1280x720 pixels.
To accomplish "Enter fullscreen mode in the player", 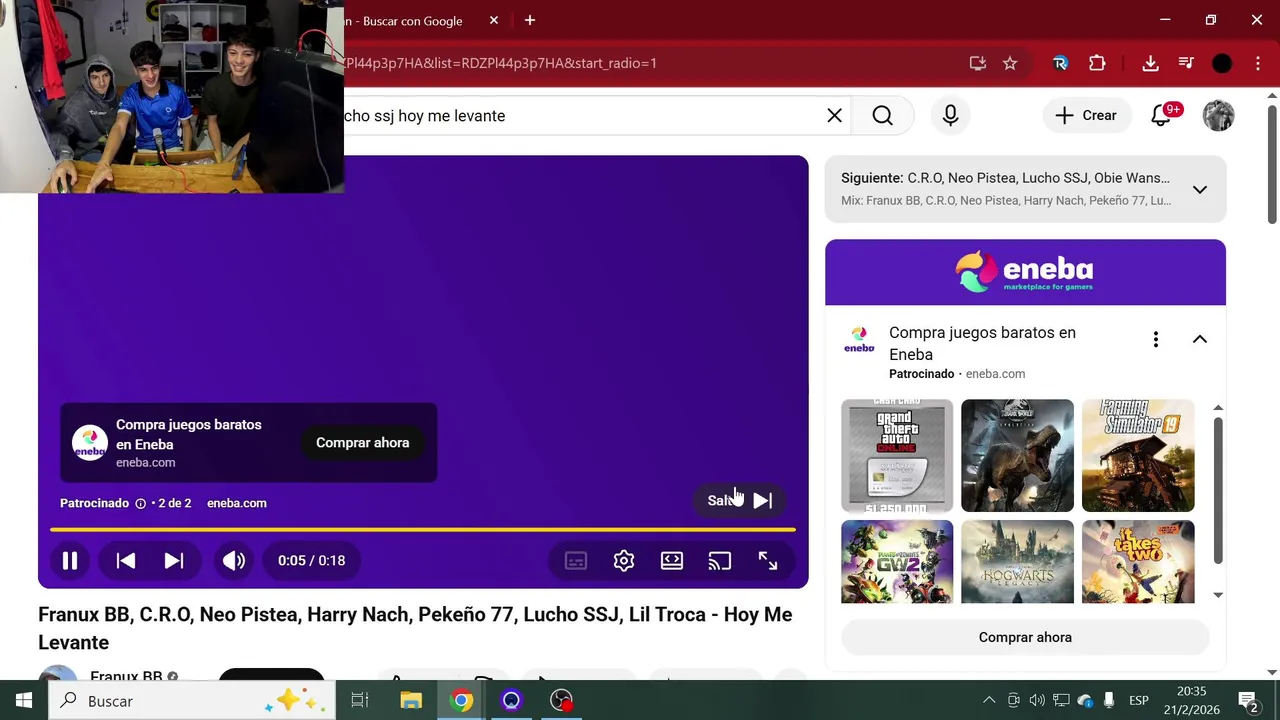I will point(768,561).
